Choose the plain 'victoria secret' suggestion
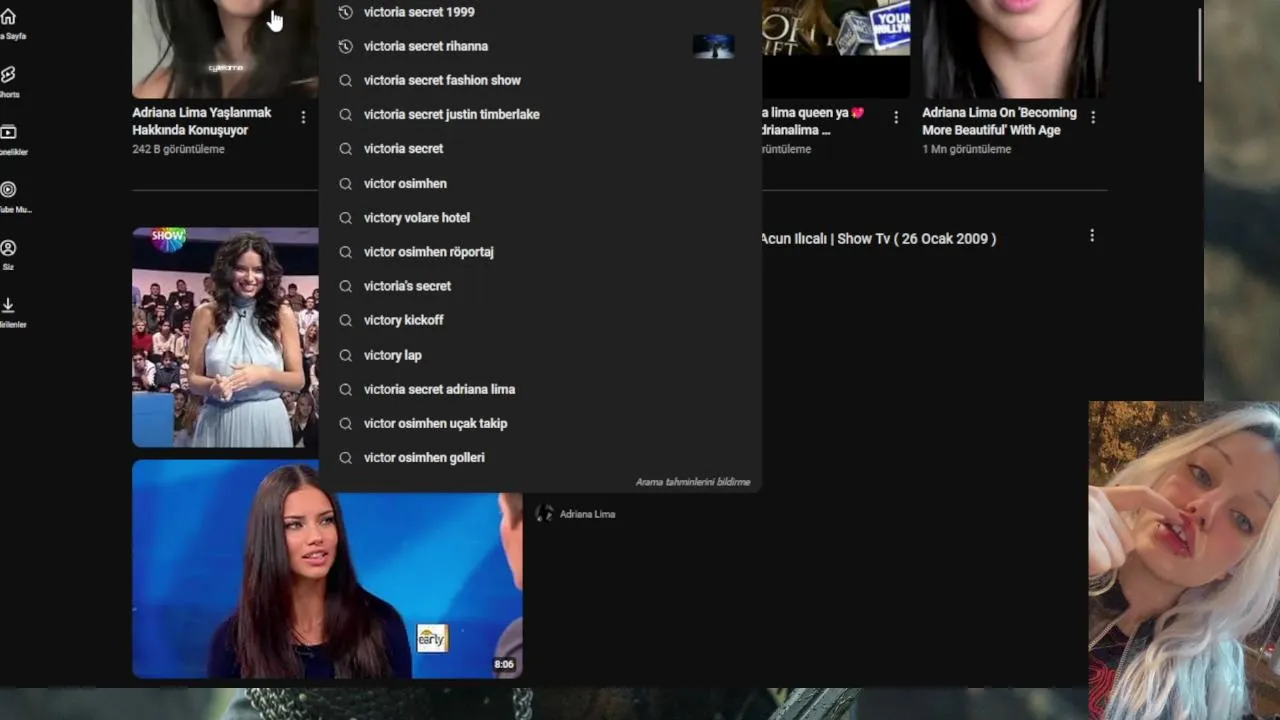This screenshot has width=1280, height=720. (540, 148)
